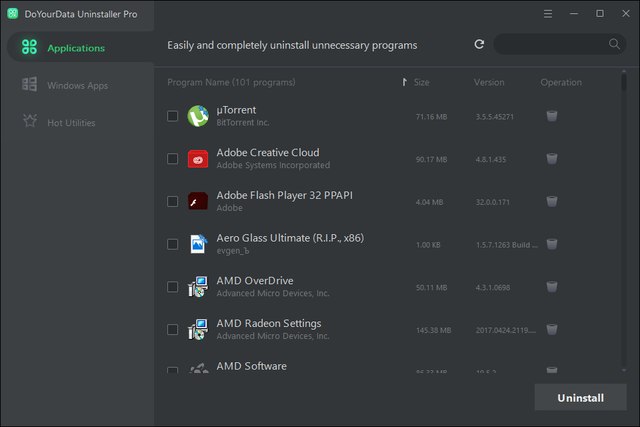Screen dimensions: 640x427
Task: Enable the AMD Radeon Settings checkbox
Action: (x=173, y=329)
